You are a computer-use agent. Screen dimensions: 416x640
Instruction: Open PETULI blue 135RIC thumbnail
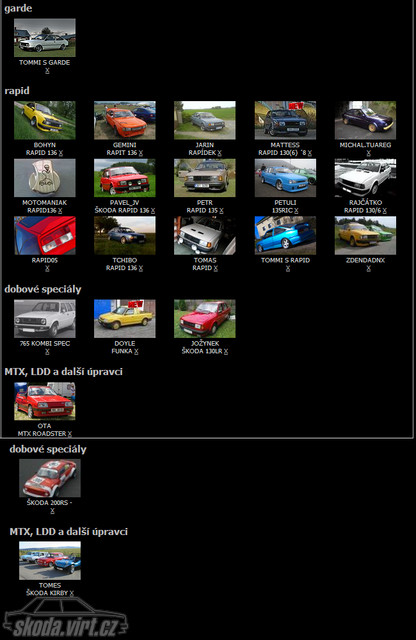pyautogui.click(x=285, y=178)
